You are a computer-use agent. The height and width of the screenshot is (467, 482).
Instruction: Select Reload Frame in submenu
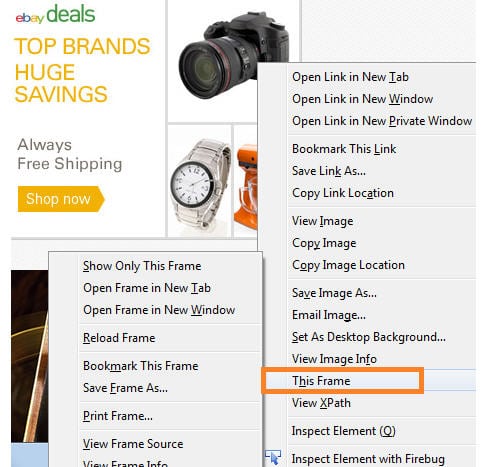119,338
